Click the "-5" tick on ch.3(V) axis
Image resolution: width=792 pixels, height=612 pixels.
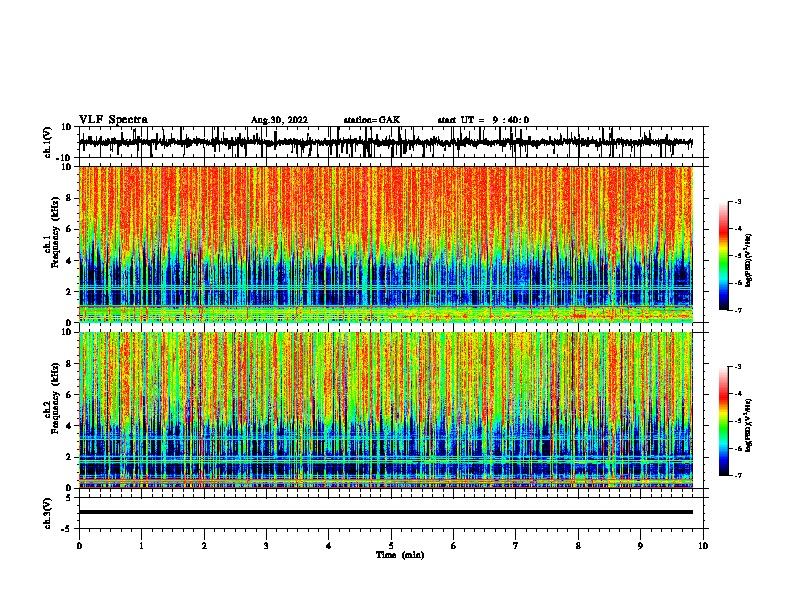pos(68,529)
